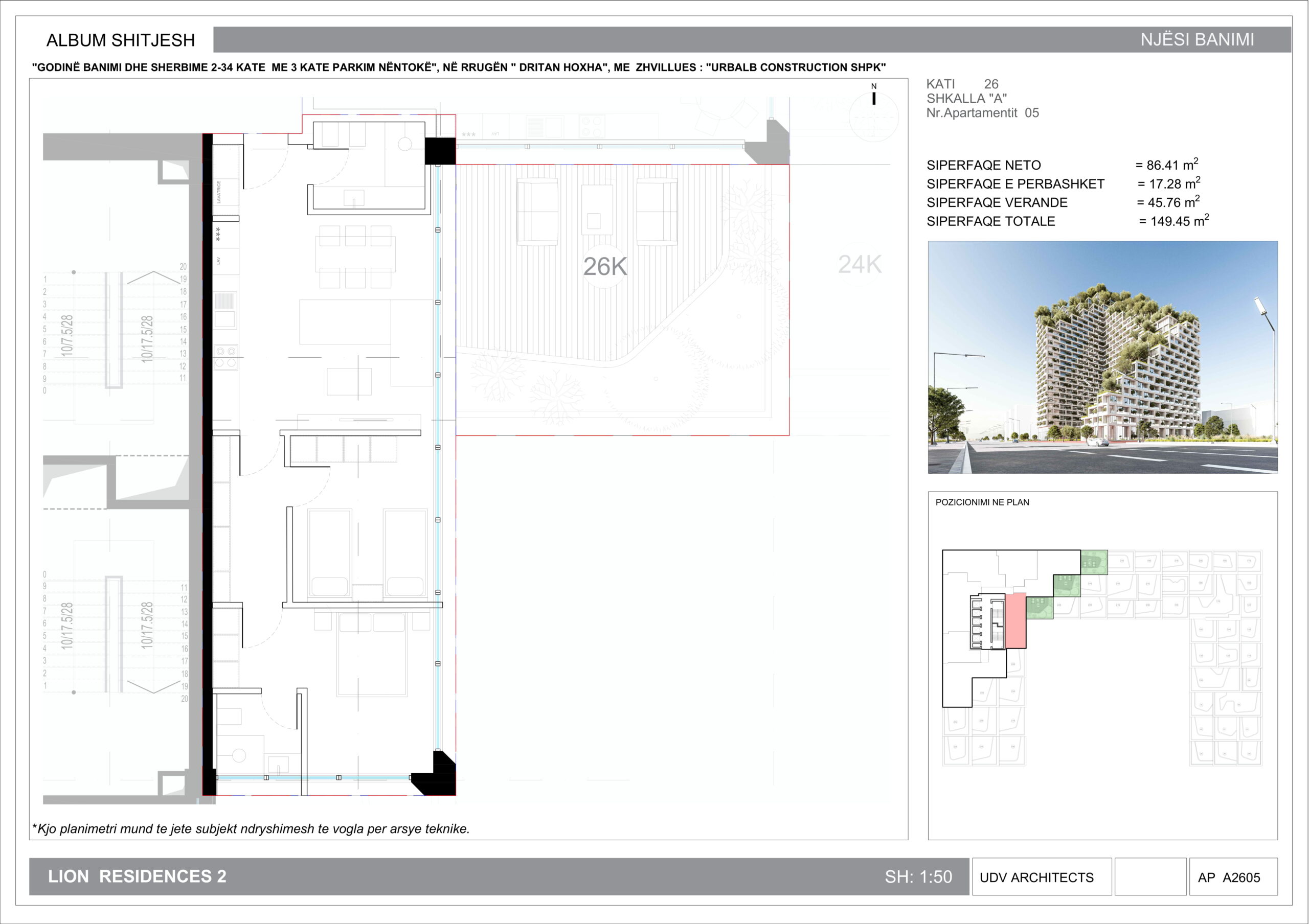Viewport: 1309px width, 924px height.
Task: Select the LAVATRICE washing machine symbol
Action: pos(219,192)
